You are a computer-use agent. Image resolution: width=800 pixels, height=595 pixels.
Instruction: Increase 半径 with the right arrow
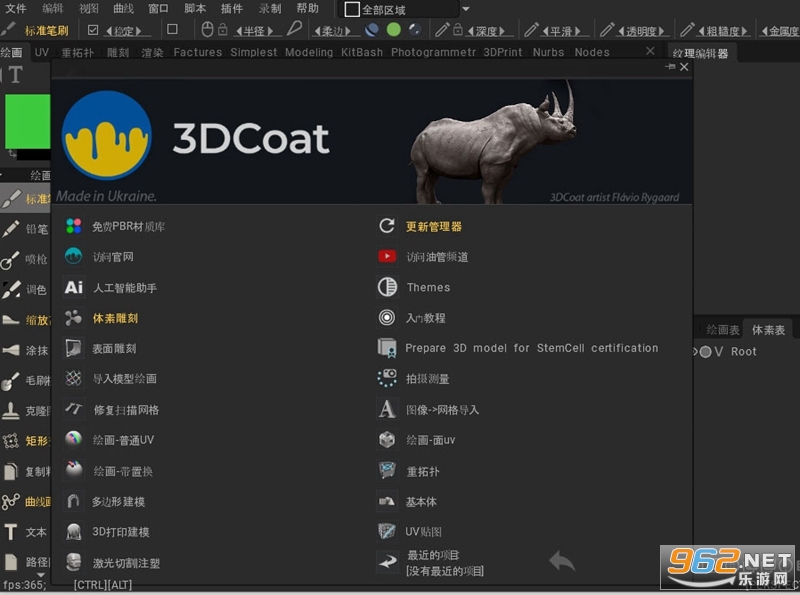click(x=270, y=31)
